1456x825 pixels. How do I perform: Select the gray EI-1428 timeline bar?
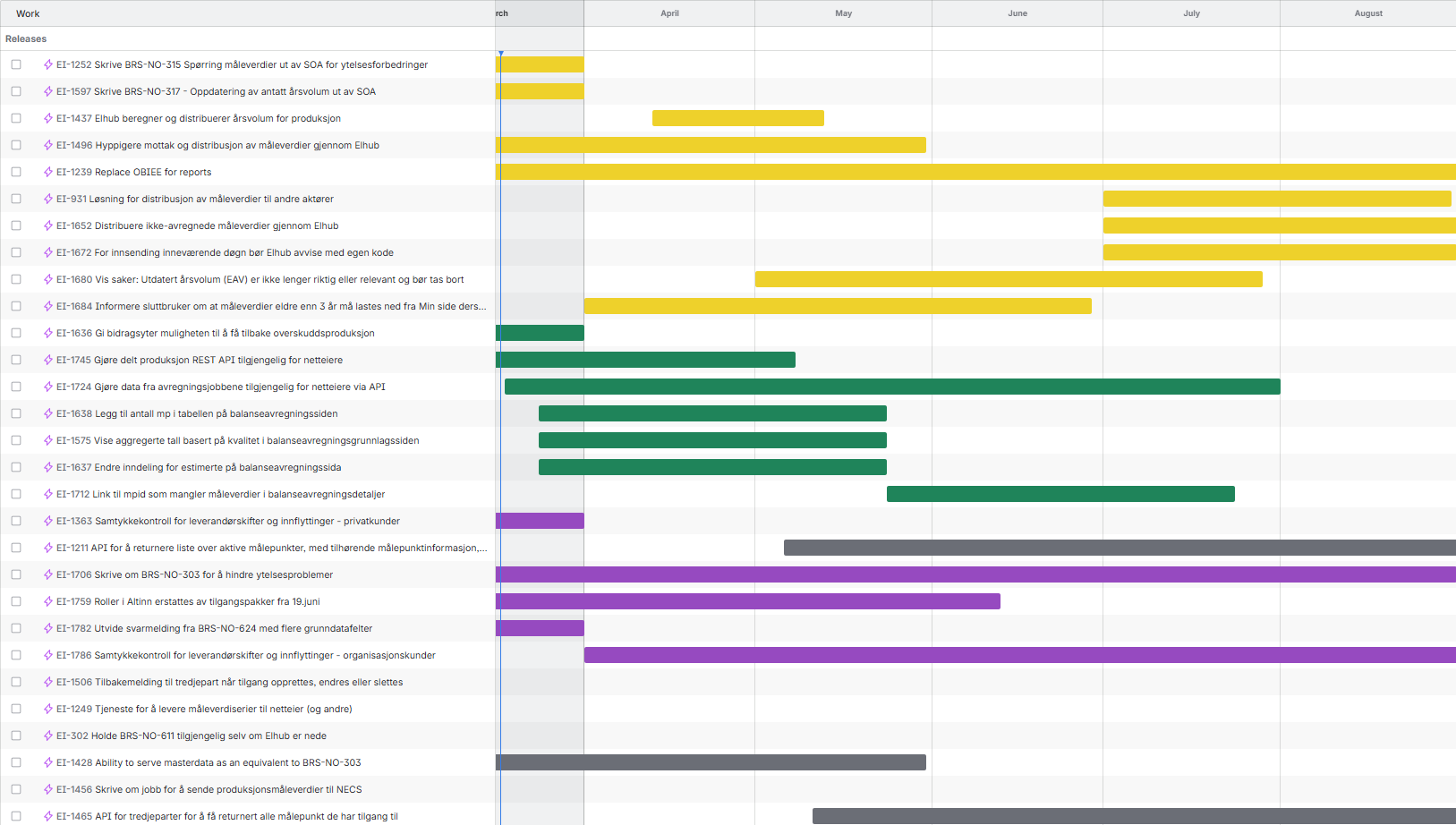(x=711, y=762)
